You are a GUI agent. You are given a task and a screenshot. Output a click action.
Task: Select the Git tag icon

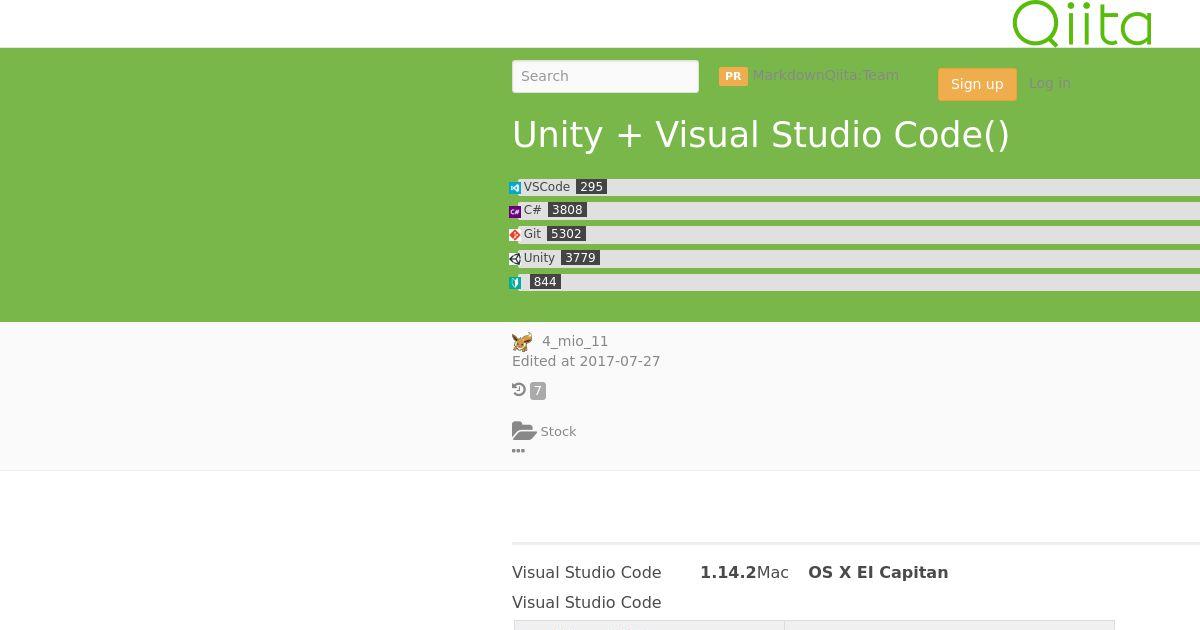(x=515, y=235)
